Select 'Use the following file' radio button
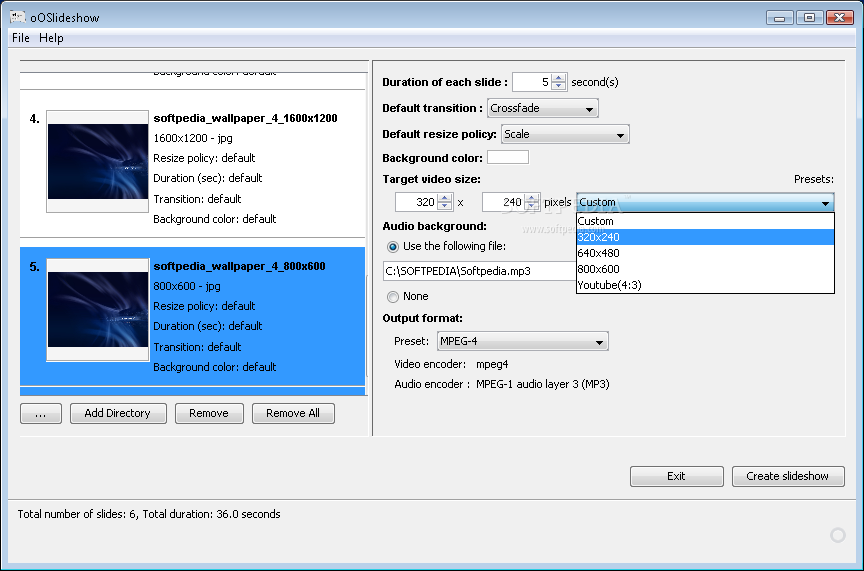 (x=393, y=247)
